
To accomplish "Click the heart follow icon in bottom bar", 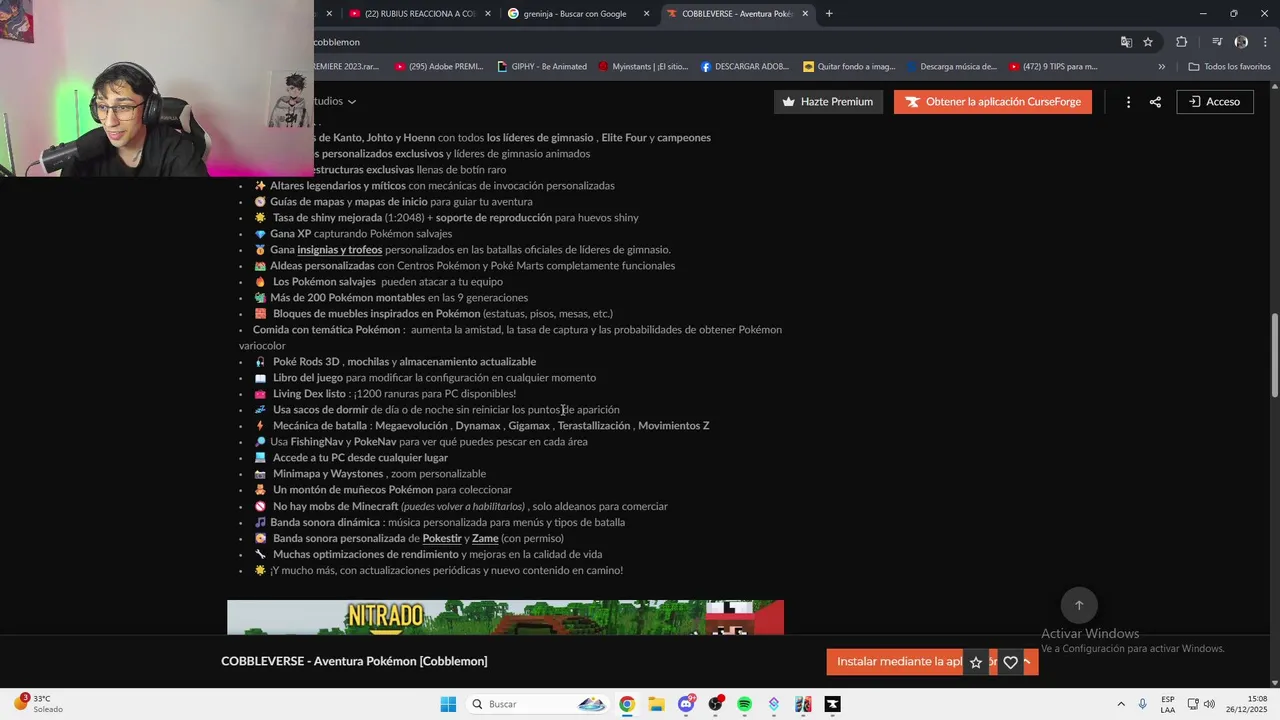I will click(x=1010, y=662).
